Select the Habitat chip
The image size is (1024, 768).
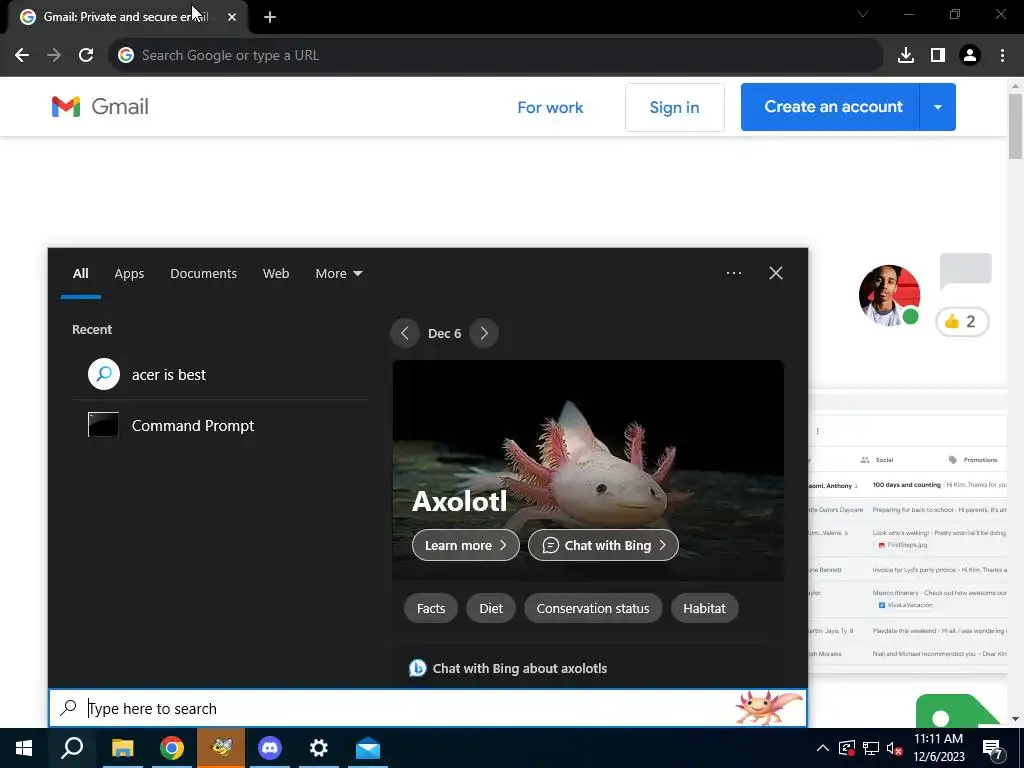click(x=705, y=609)
